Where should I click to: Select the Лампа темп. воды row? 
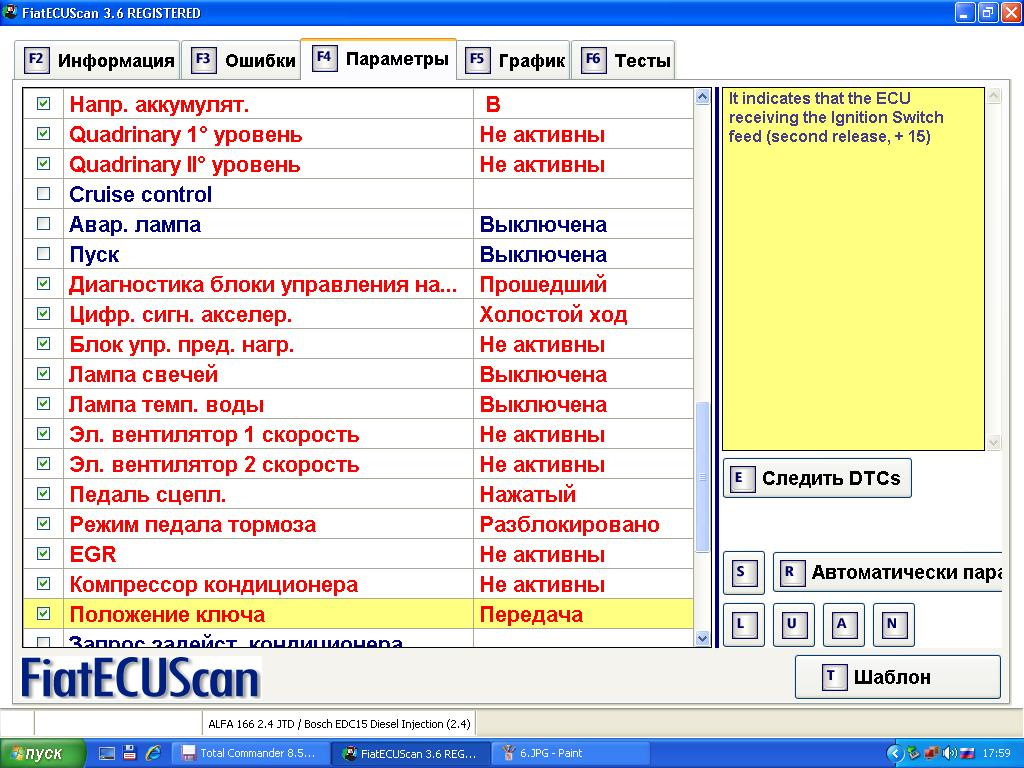coord(358,404)
